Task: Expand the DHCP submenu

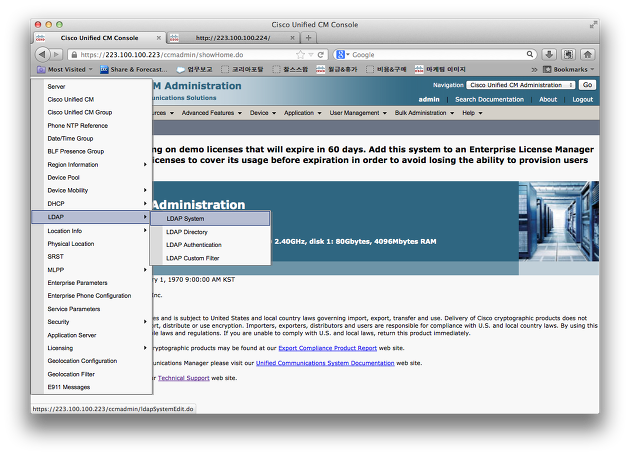Action: [92, 203]
